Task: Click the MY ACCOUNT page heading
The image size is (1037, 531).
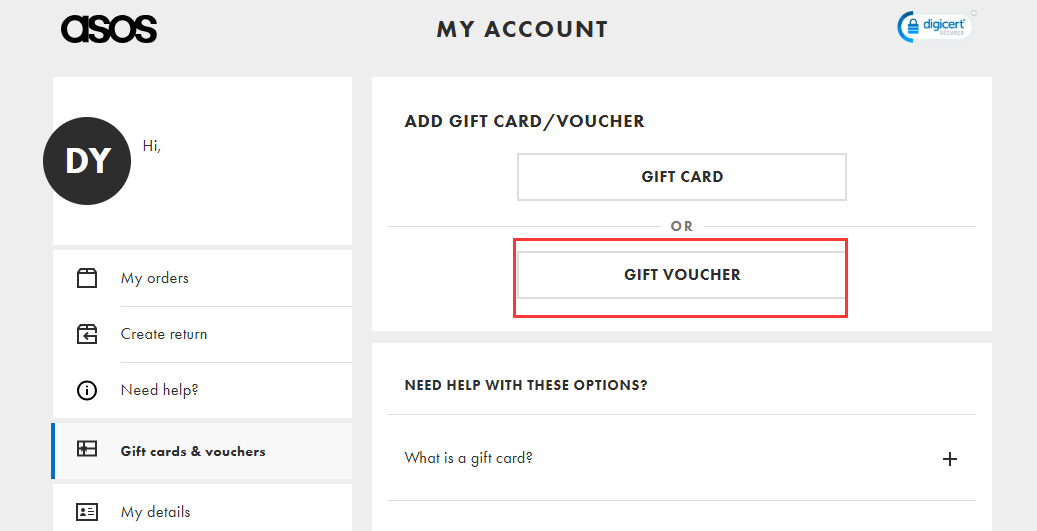Action: pyautogui.click(x=522, y=29)
